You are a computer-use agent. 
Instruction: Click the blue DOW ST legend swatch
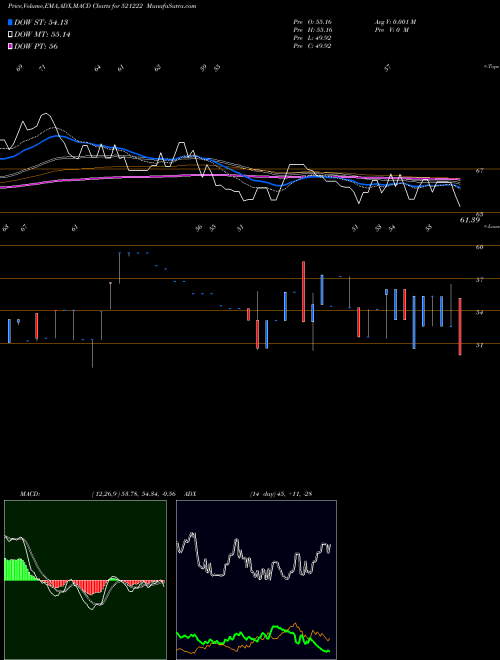point(10,22)
